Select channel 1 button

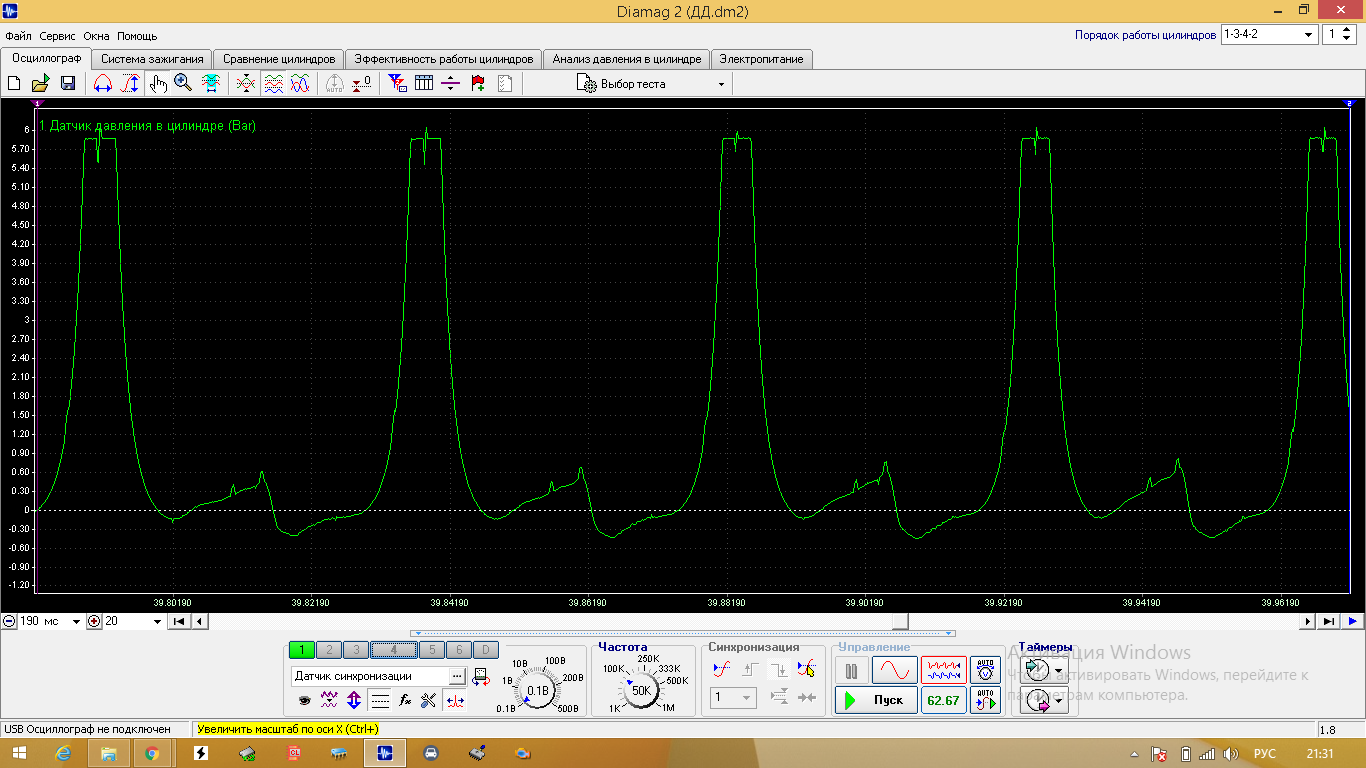click(x=302, y=650)
